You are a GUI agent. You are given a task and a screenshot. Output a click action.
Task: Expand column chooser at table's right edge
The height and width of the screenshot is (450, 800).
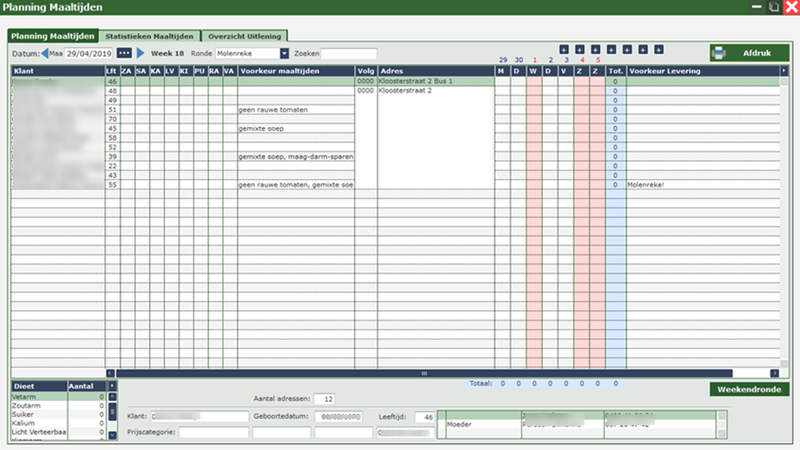click(785, 71)
